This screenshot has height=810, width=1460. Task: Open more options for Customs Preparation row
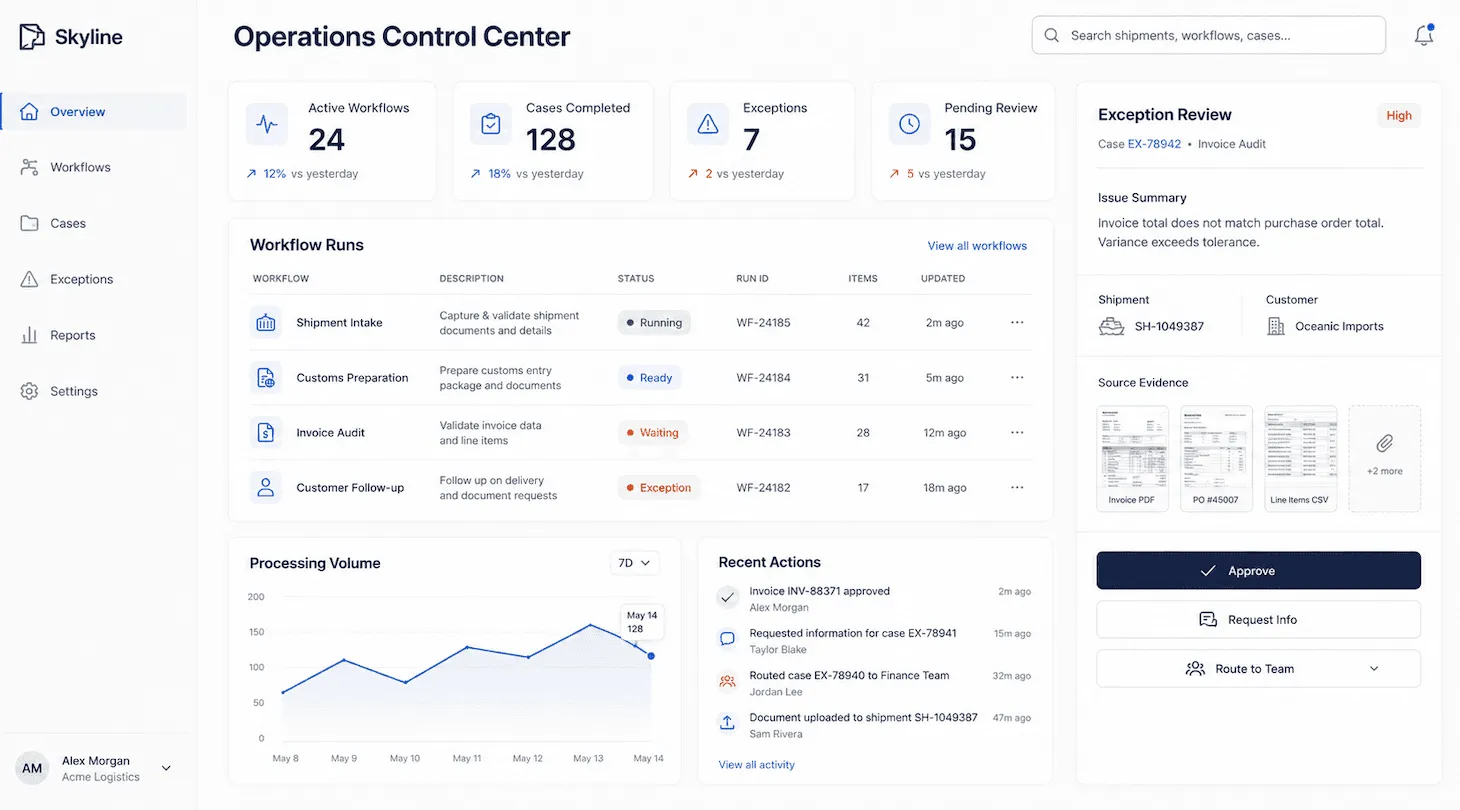pyautogui.click(x=1017, y=378)
